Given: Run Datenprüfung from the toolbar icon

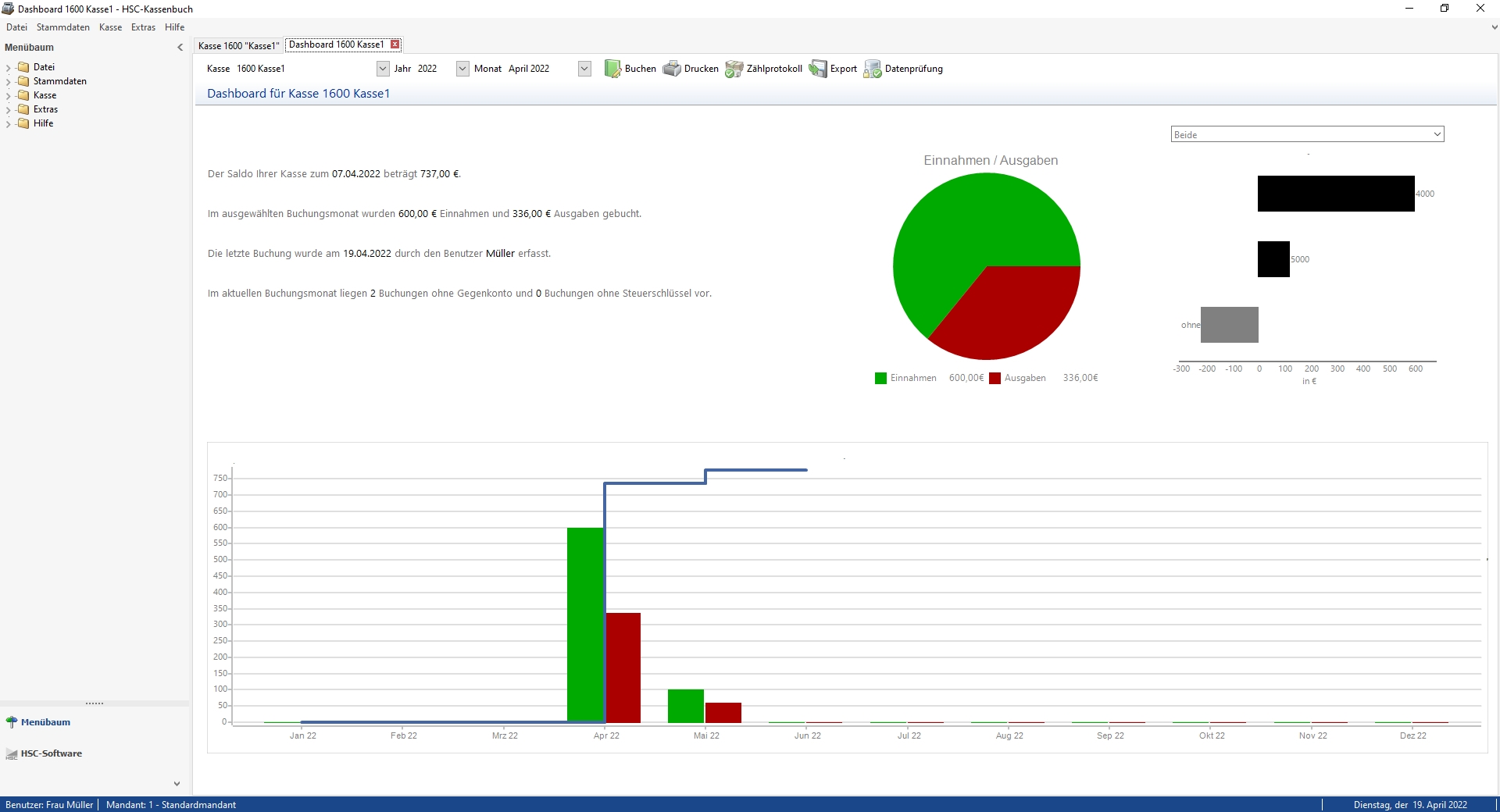Looking at the screenshot, I should tap(873, 69).
